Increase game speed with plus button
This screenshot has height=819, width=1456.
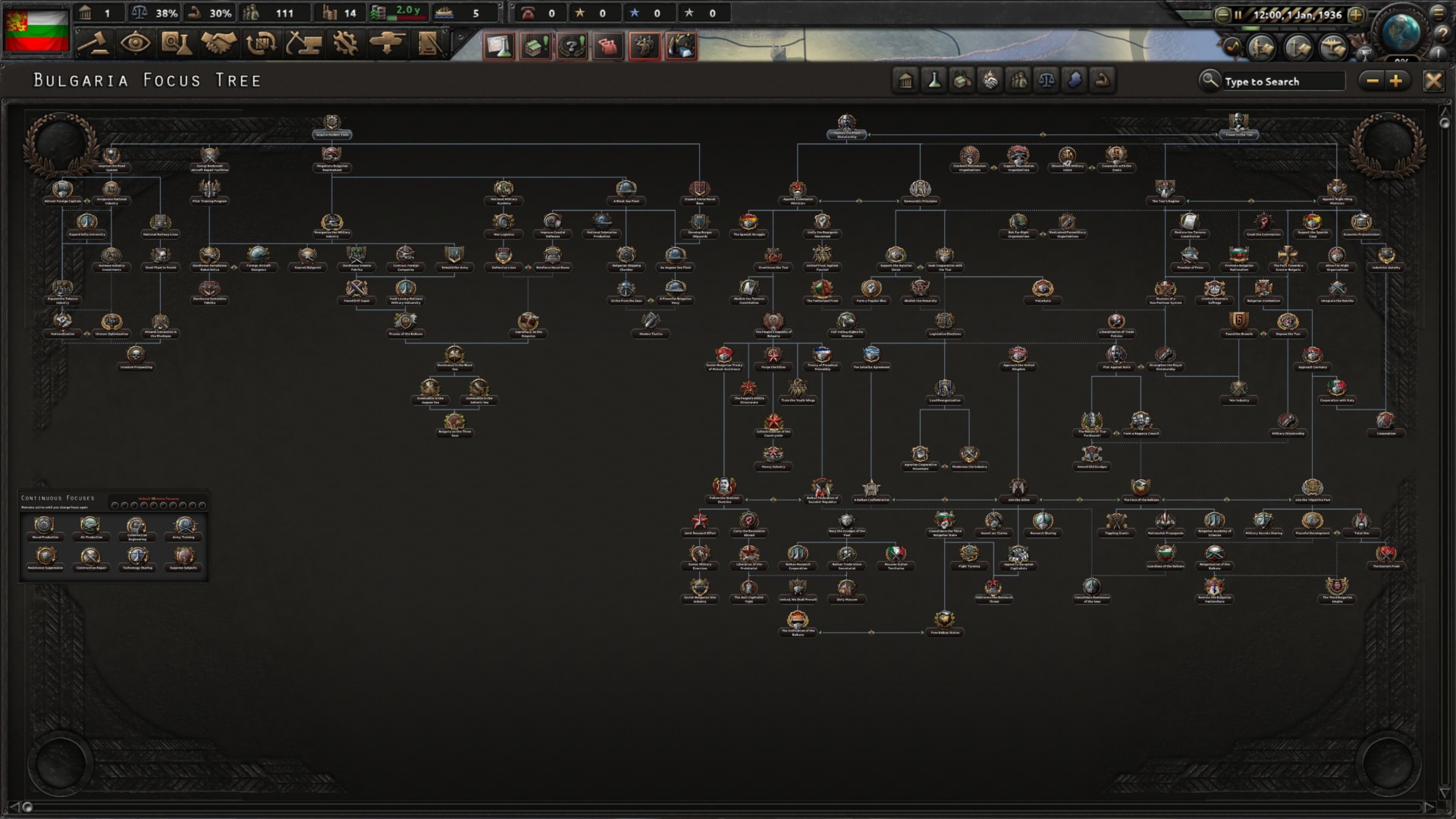(1356, 14)
